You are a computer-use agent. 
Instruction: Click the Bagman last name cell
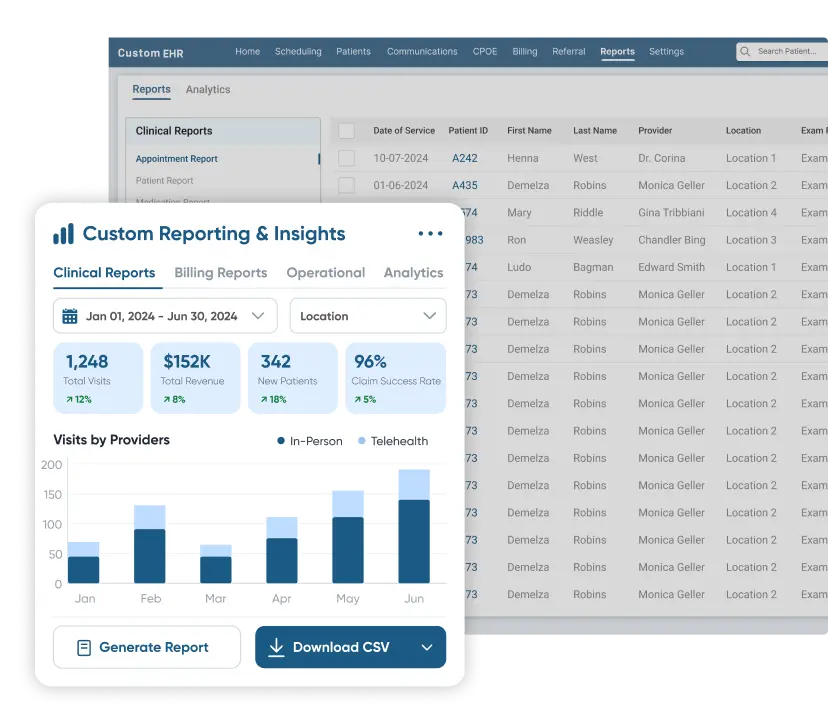593,267
